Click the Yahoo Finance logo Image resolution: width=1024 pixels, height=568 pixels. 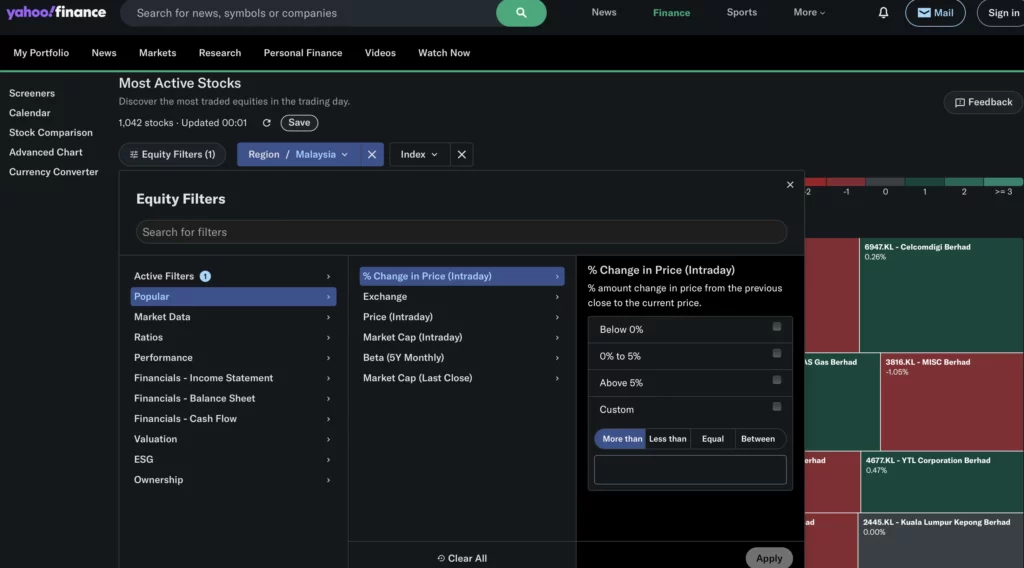point(56,12)
